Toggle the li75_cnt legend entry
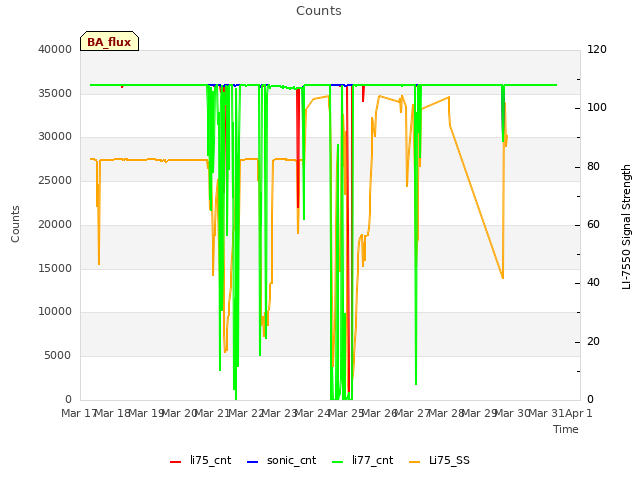Viewport: 640px width, 480px height. tap(200, 460)
